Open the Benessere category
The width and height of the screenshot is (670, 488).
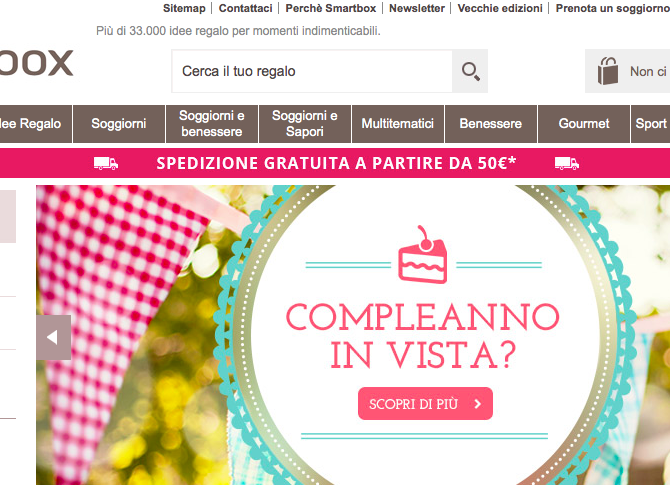click(x=491, y=124)
